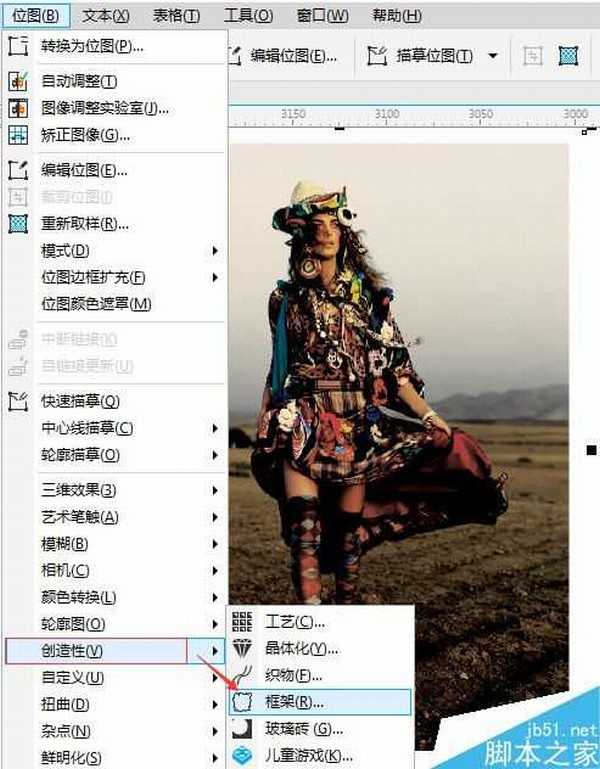Expand the 轮廓描摹 outline trace submenu arrow
This screenshot has width=600, height=769.
point(215,455)
